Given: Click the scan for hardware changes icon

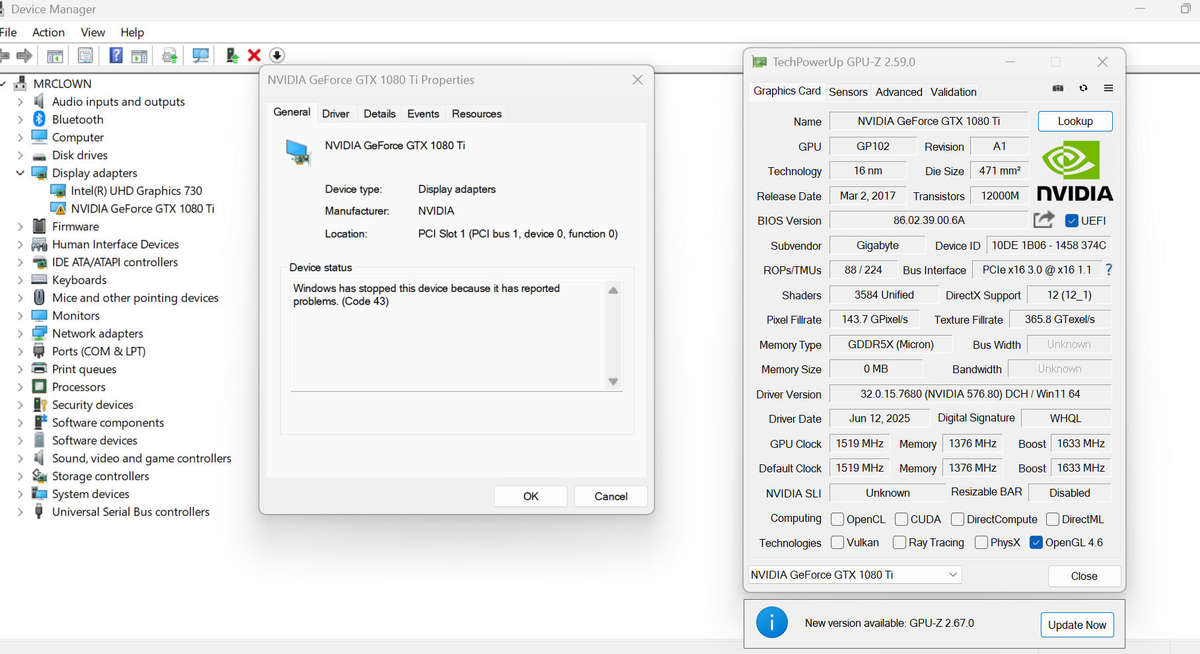Looking at the screenshot, I should (x=201, y=56).
